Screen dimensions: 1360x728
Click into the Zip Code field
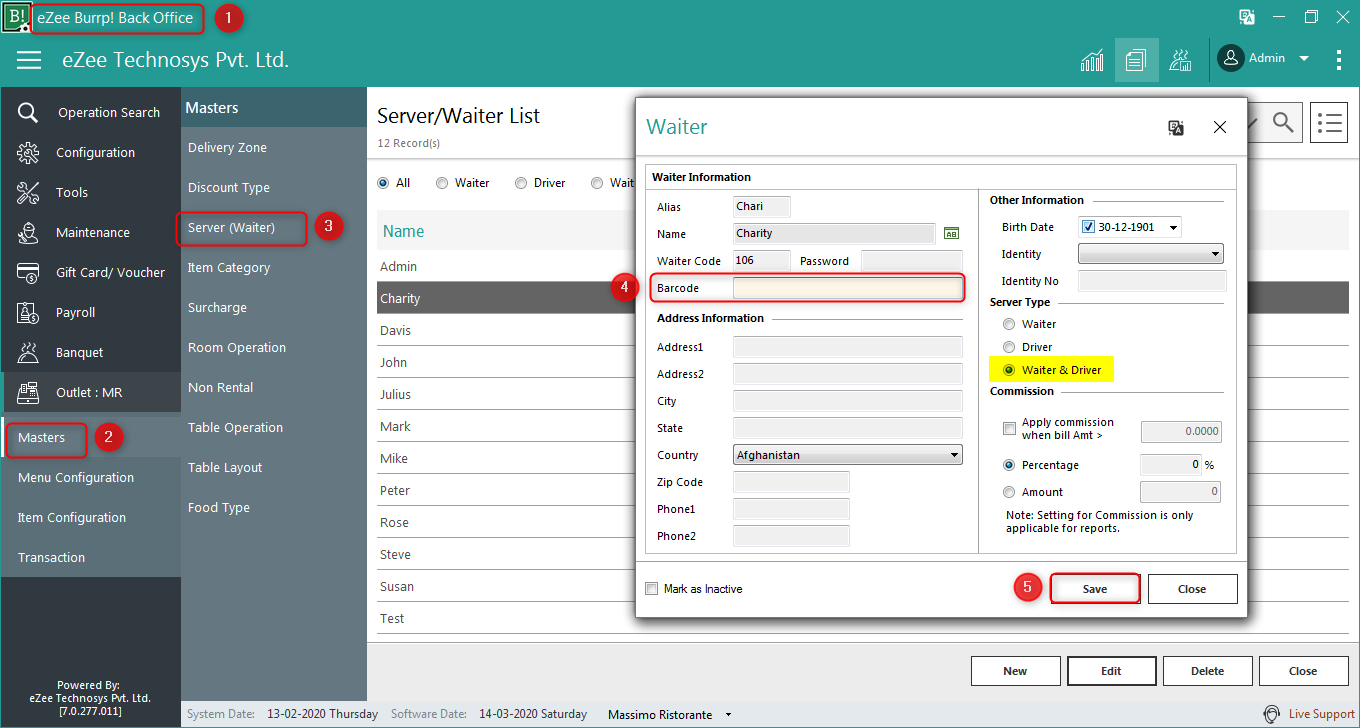click(x=791, y=482)
